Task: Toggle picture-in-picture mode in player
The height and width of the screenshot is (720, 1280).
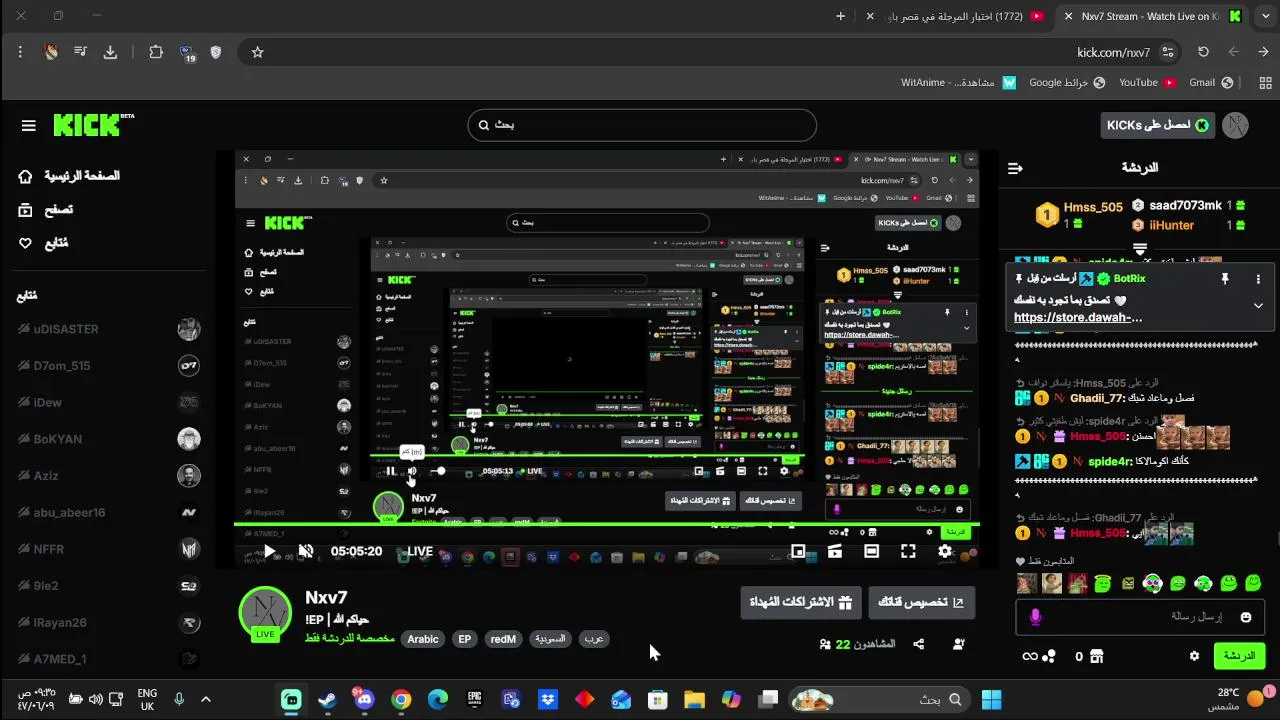Action: tap(798, 551)
